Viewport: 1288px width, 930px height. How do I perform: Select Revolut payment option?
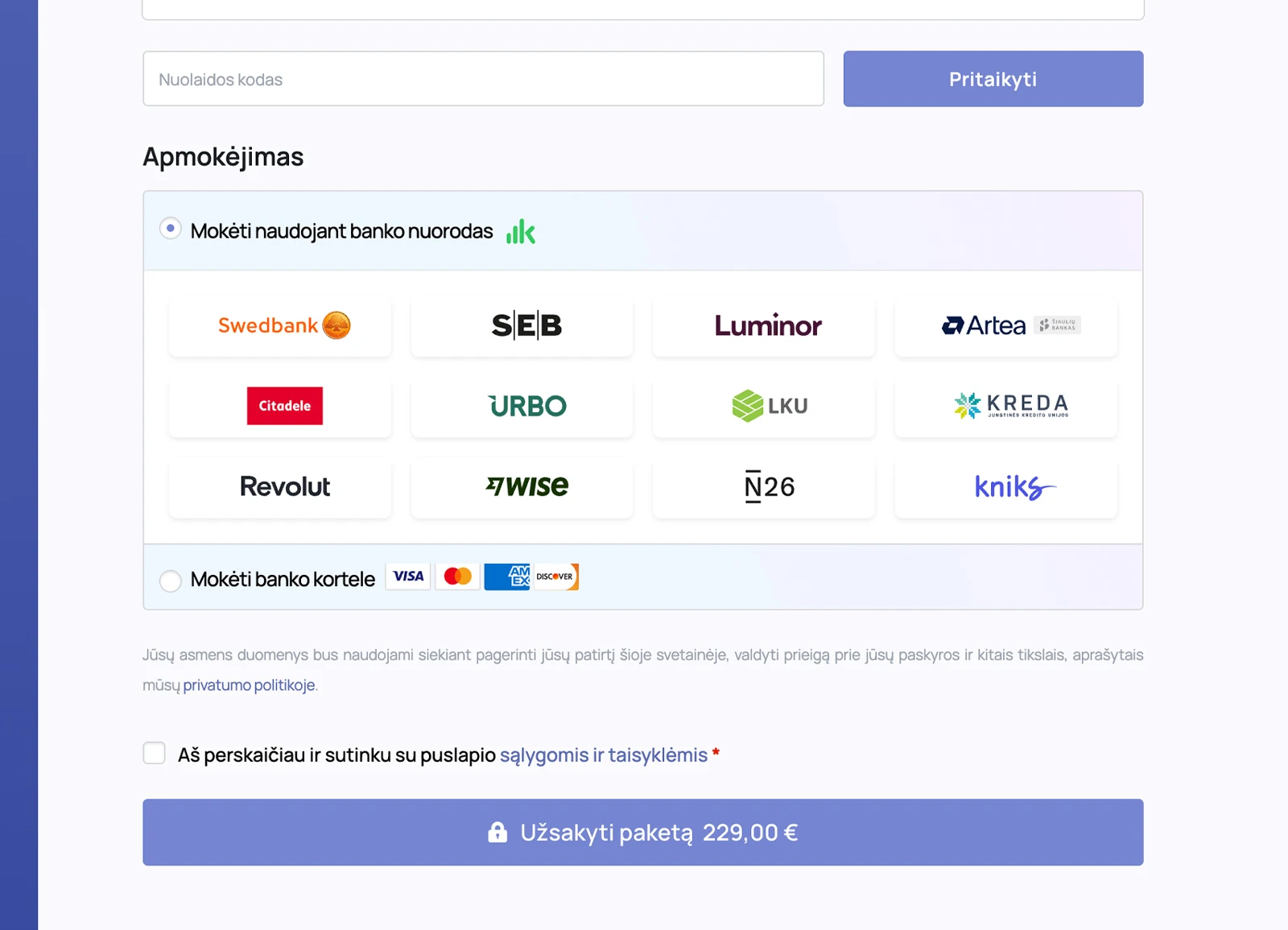click(x=280, y=486)
